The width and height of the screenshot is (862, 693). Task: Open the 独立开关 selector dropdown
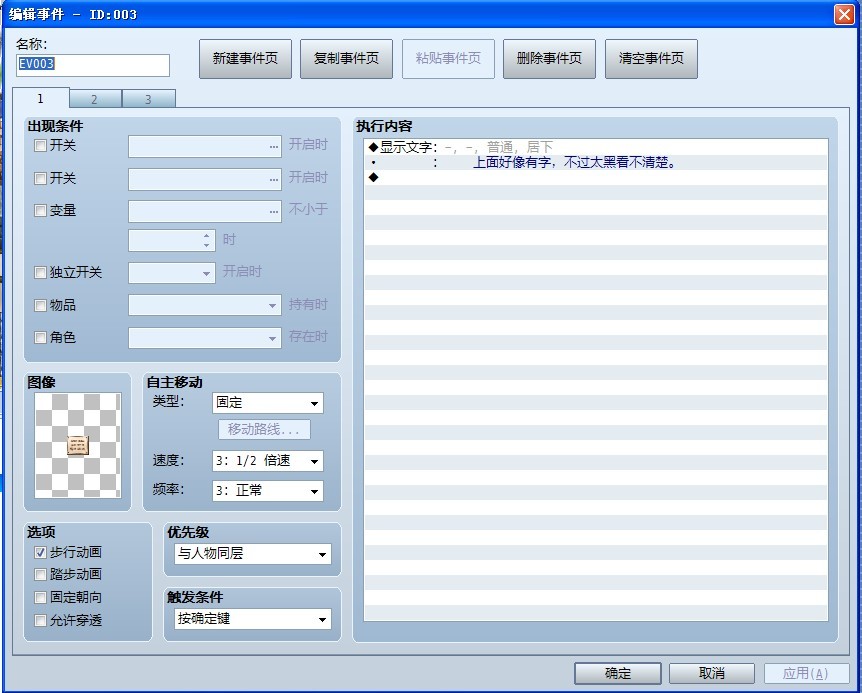[172, 273]
